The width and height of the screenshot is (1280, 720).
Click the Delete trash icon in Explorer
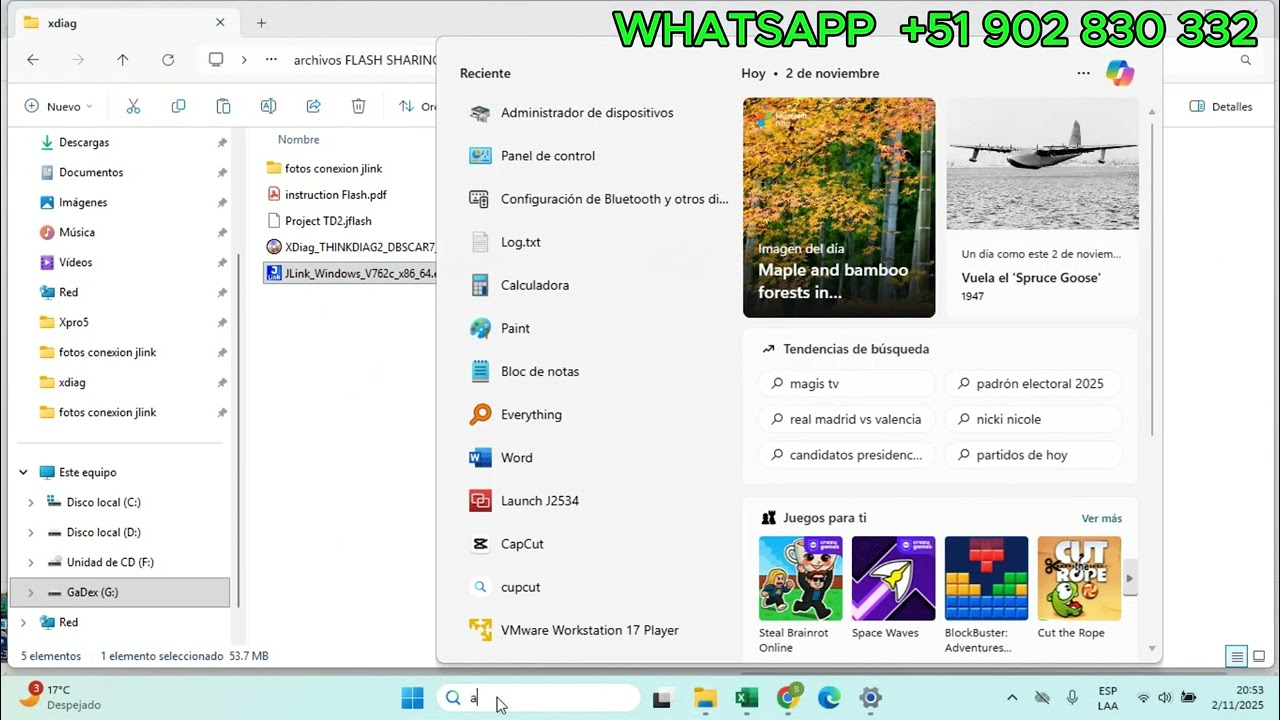pos(358,106)
